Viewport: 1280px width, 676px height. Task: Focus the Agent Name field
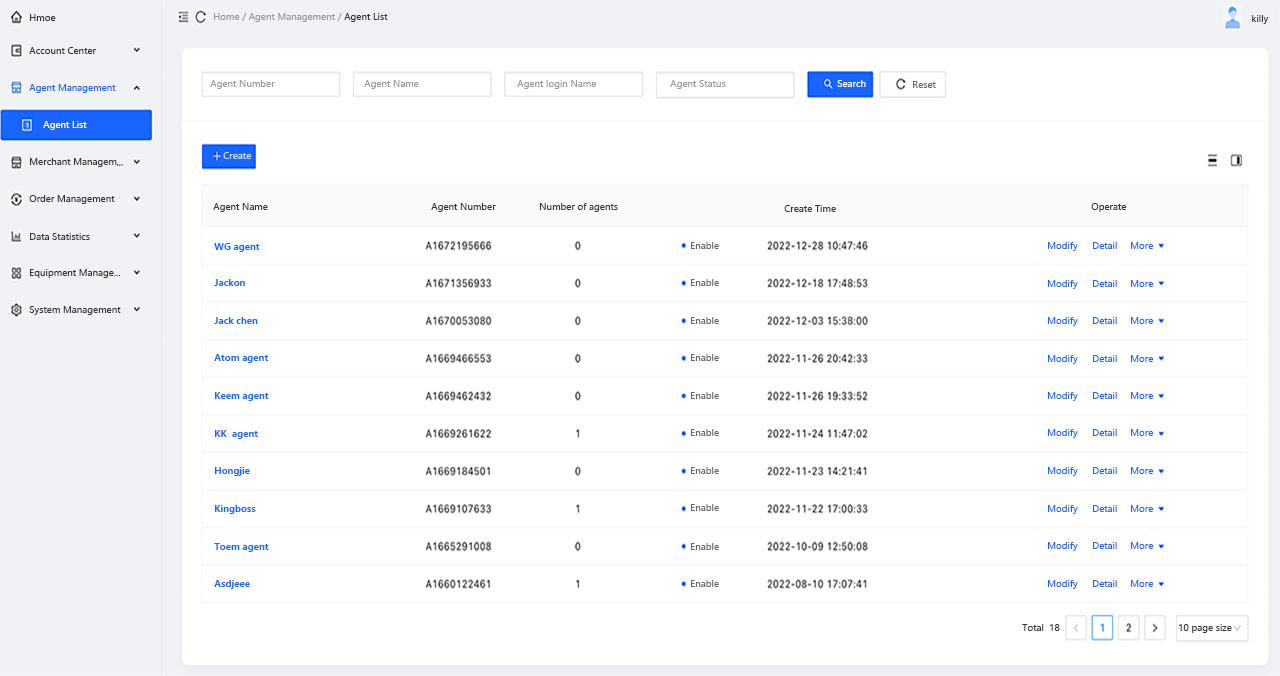[x=422, y=84]
